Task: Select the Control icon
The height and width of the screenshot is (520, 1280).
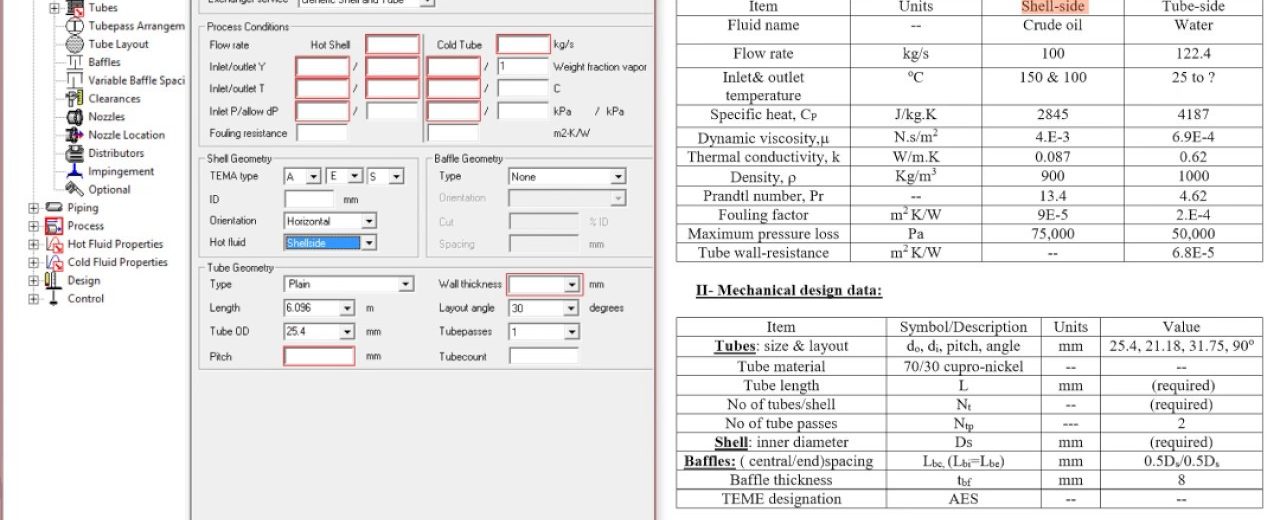Action: pyautogui.click(x=54, y=298)
